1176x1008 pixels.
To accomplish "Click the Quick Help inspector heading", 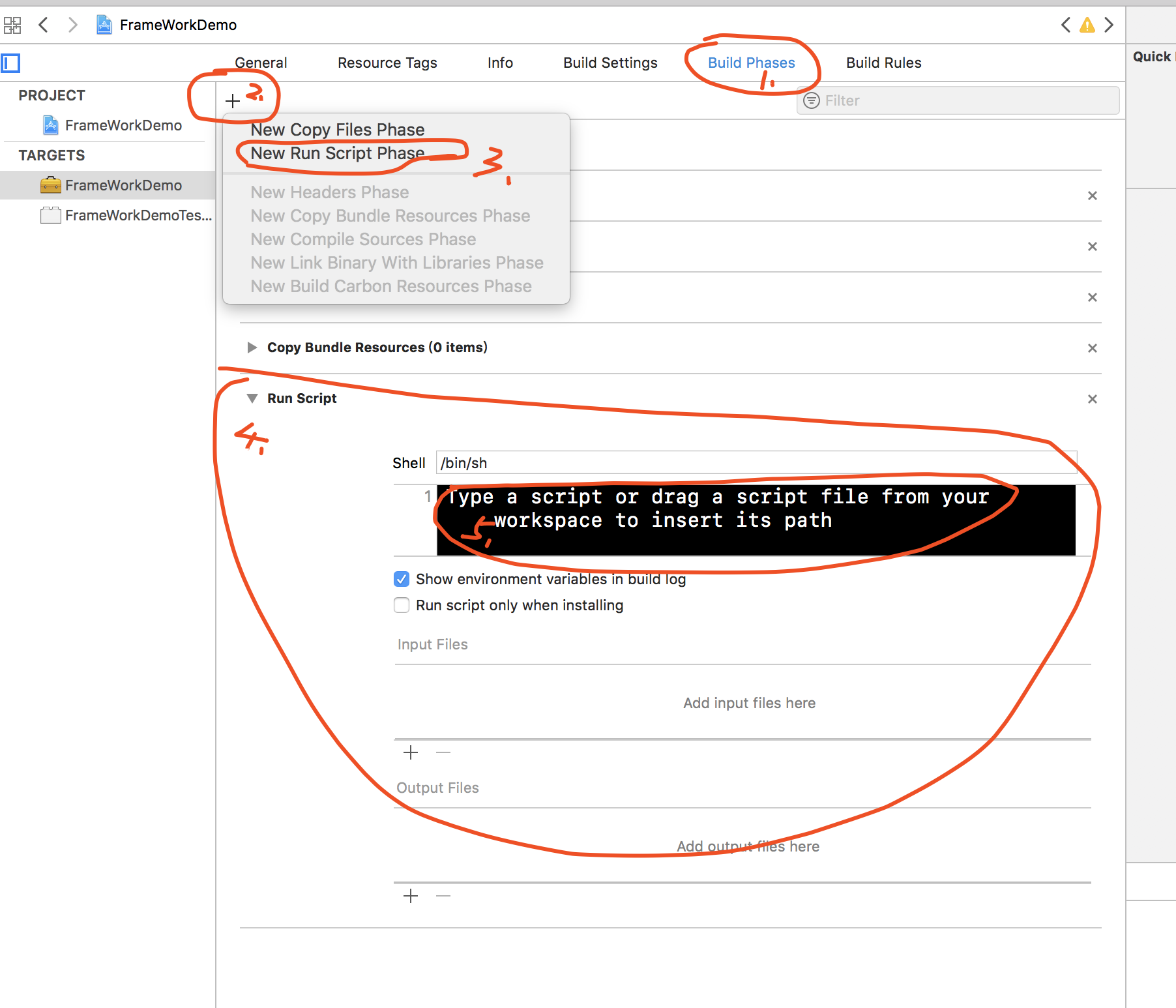I will click(x=1153, y=57).
